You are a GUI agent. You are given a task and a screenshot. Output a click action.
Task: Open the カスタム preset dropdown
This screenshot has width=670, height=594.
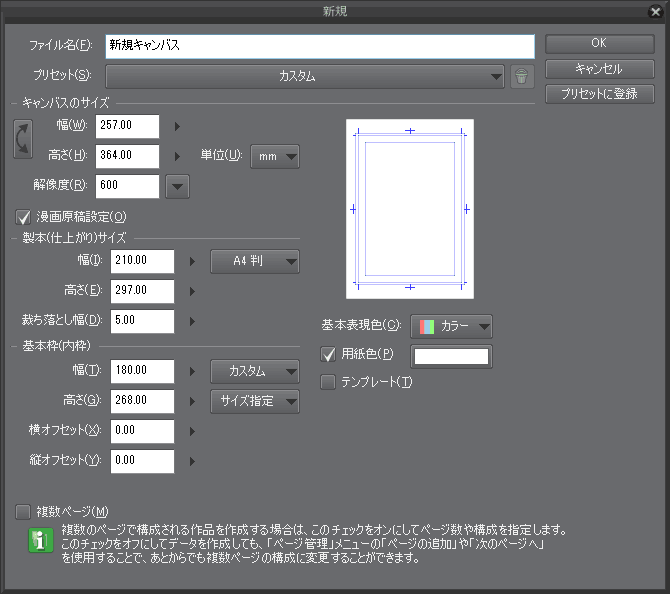(305, 76)
